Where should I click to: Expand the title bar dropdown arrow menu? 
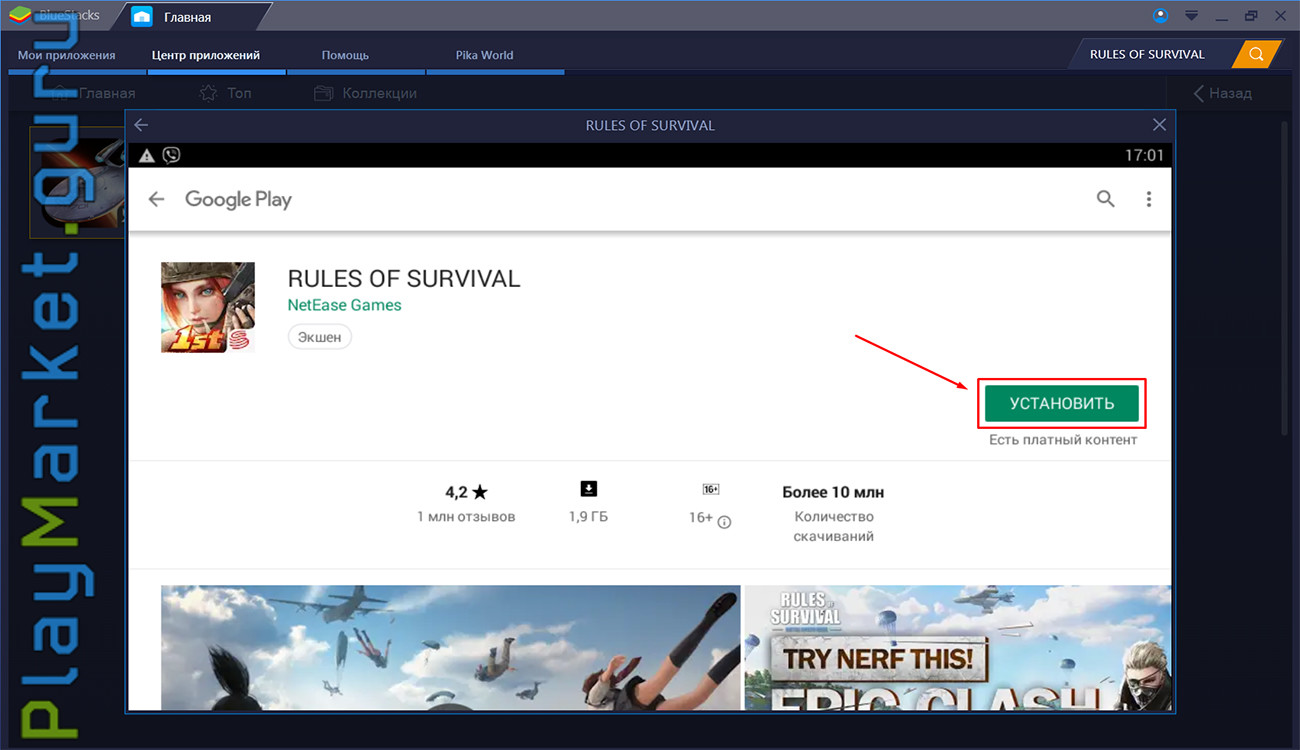(1191, 16)
